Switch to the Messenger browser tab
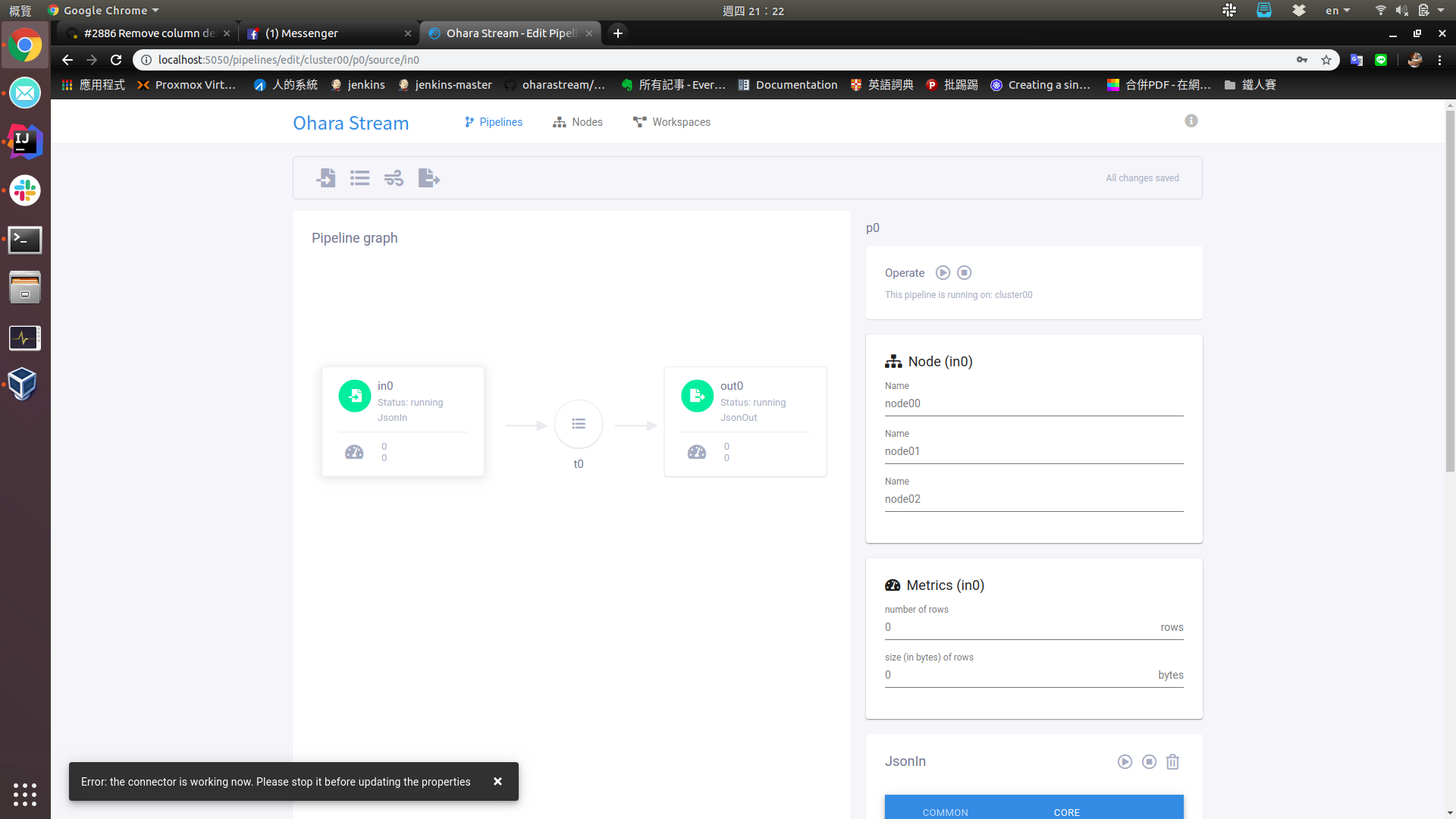 coord(330,33)
